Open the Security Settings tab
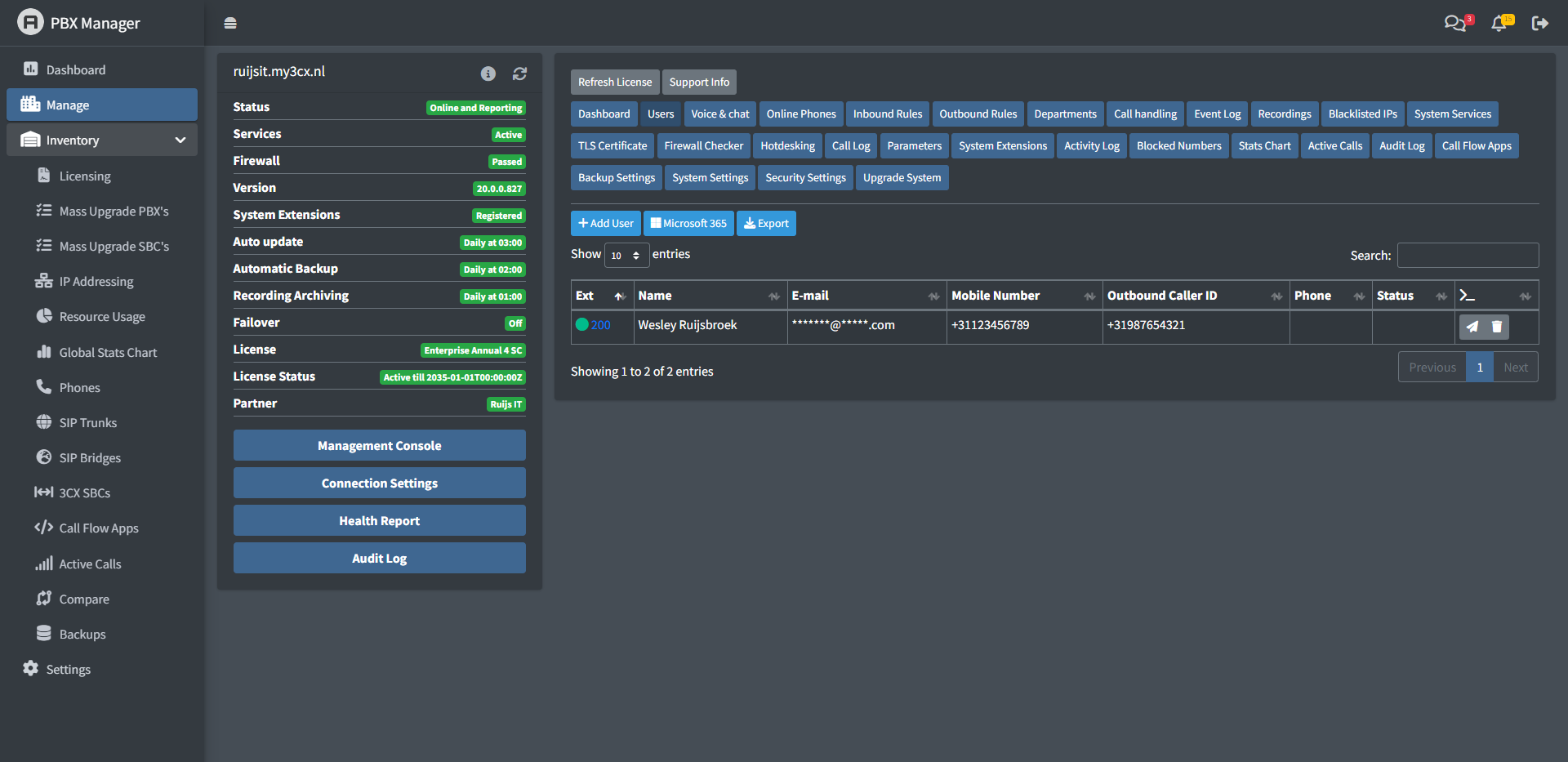This screenshot has height=762, width=1568. (805, 177)
